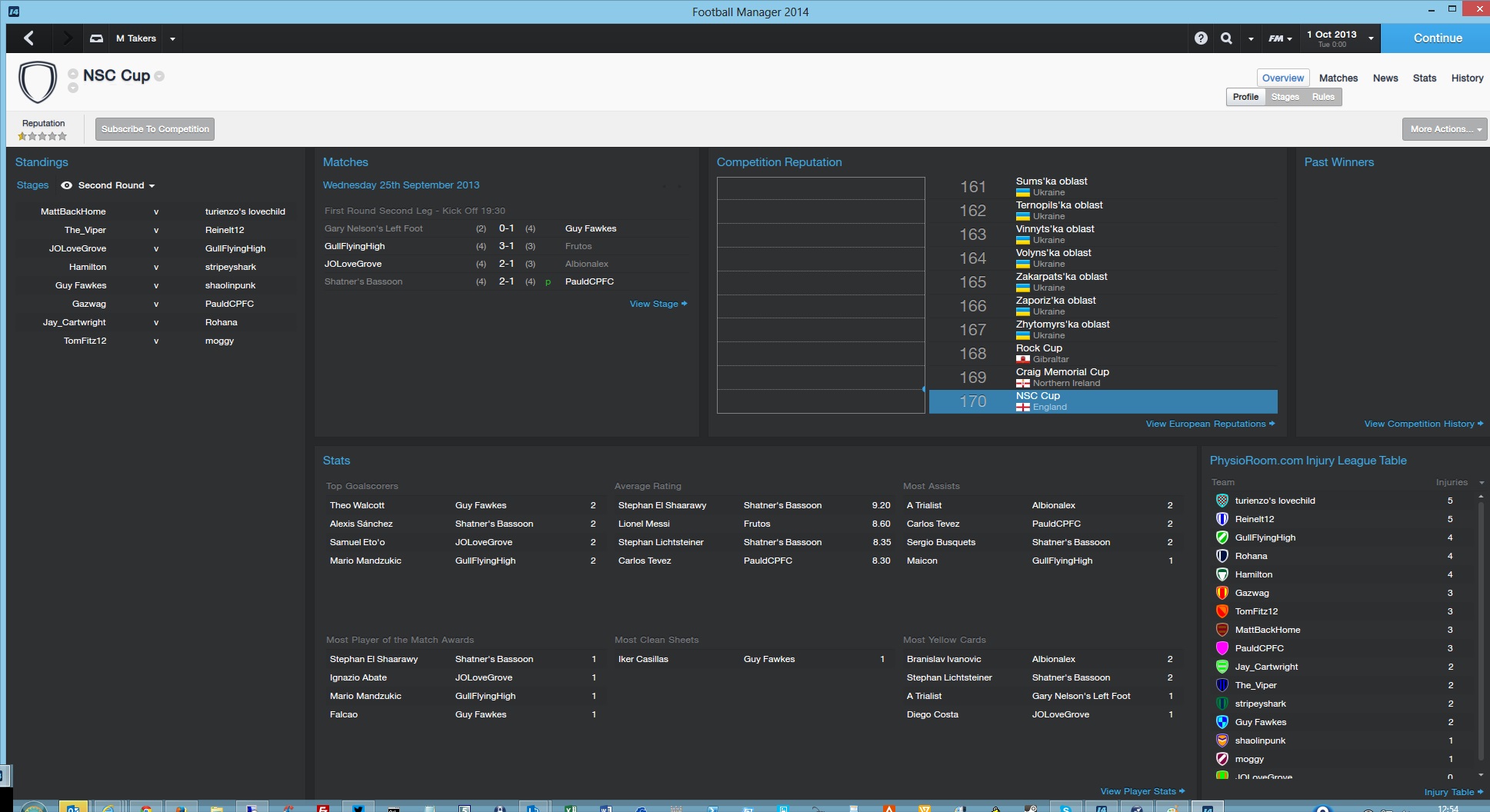This screenshot has height=812, width=1490.
Task: Click Gazwag team badge
Action: (1222, 593)
